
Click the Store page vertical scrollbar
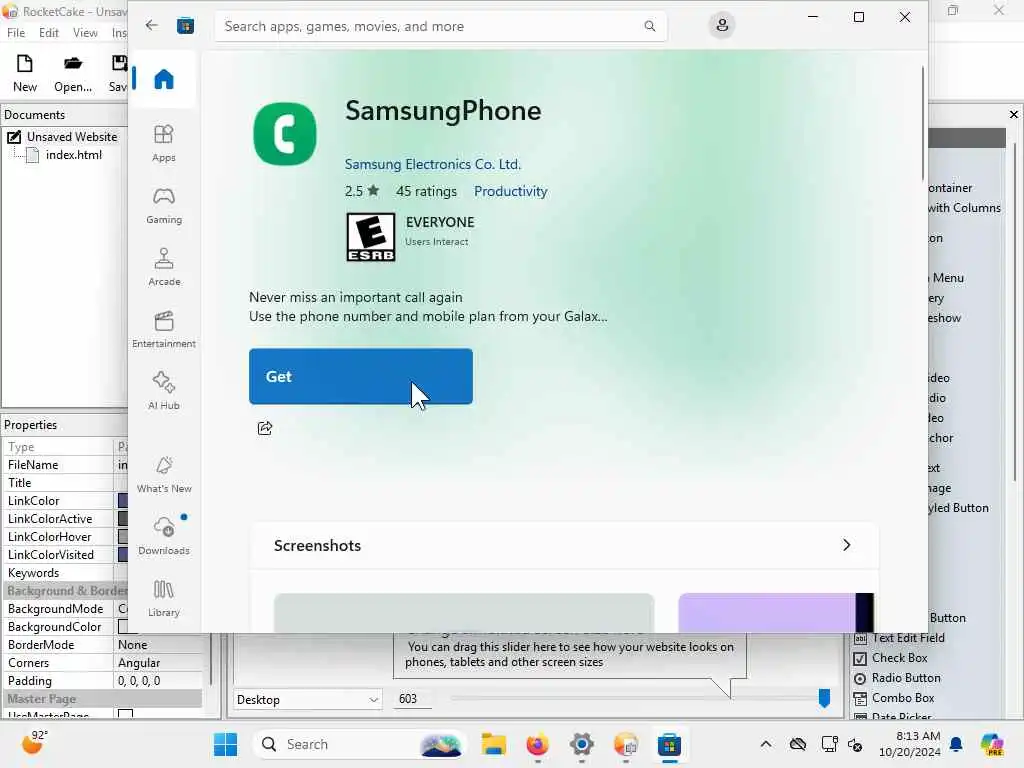(923, 123)
